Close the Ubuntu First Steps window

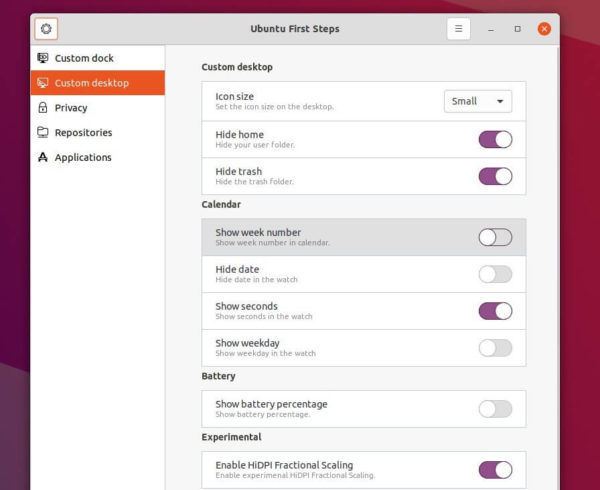coord(544,29)
